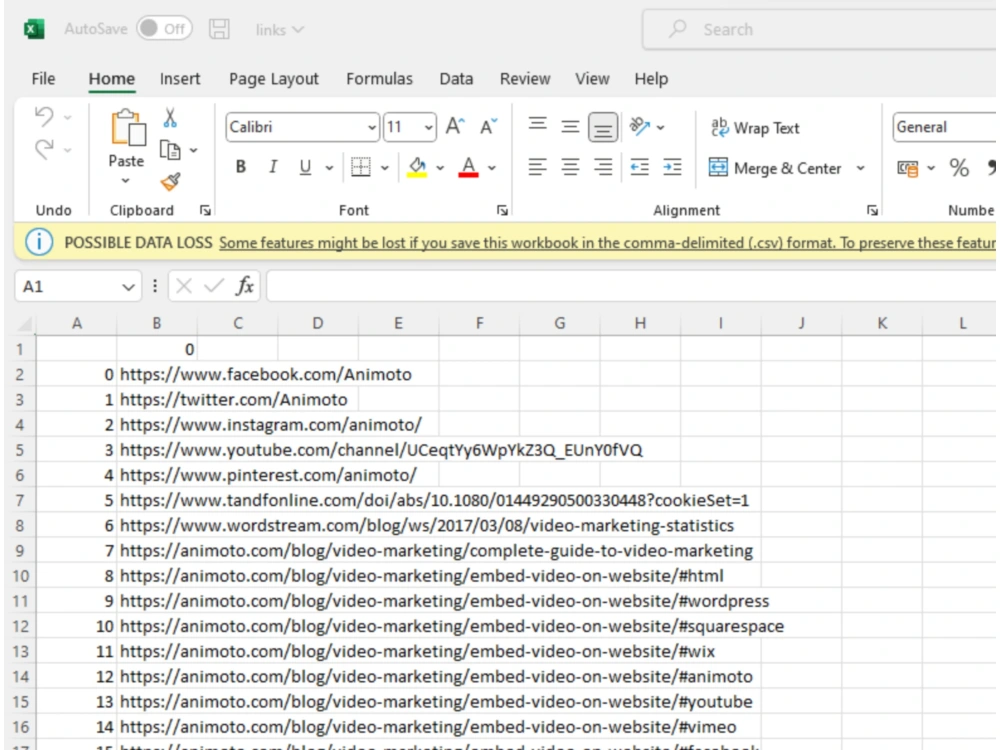The width and height of the screenshot is (1000, 750).
Task: Click the data loss warning link
Action: [x=608, y=242]
